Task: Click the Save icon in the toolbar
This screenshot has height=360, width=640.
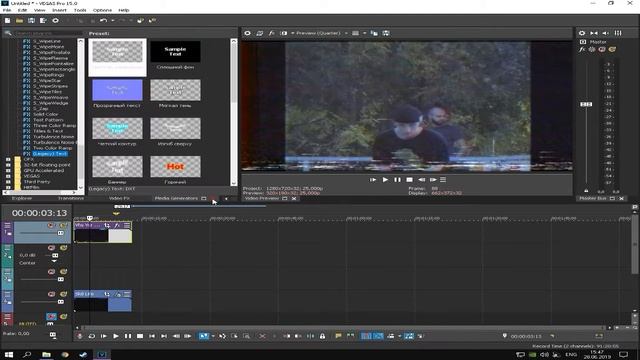Action: point(31,20)
